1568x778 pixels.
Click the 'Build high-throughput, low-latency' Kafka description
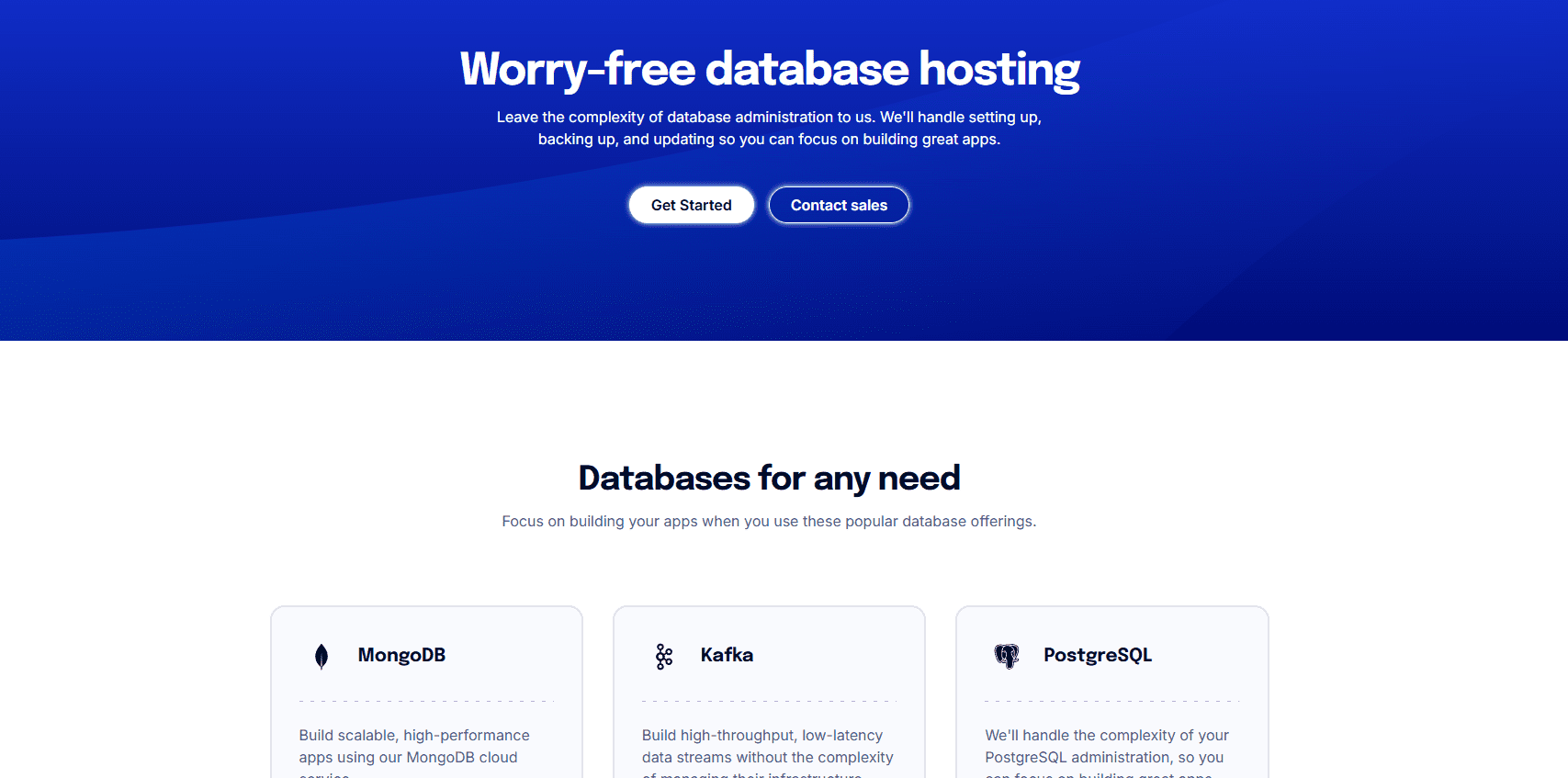point(768,754)
